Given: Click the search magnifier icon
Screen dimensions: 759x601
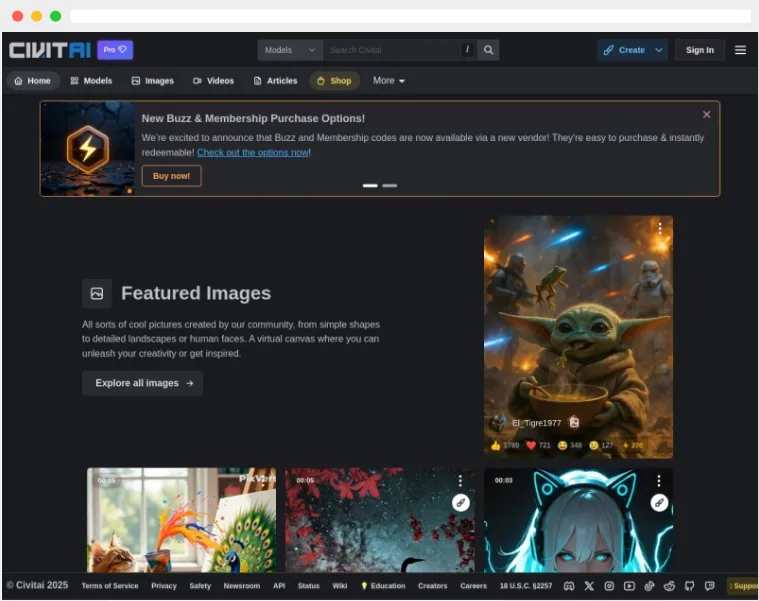Looking at the screenshot, I should 488,50.
